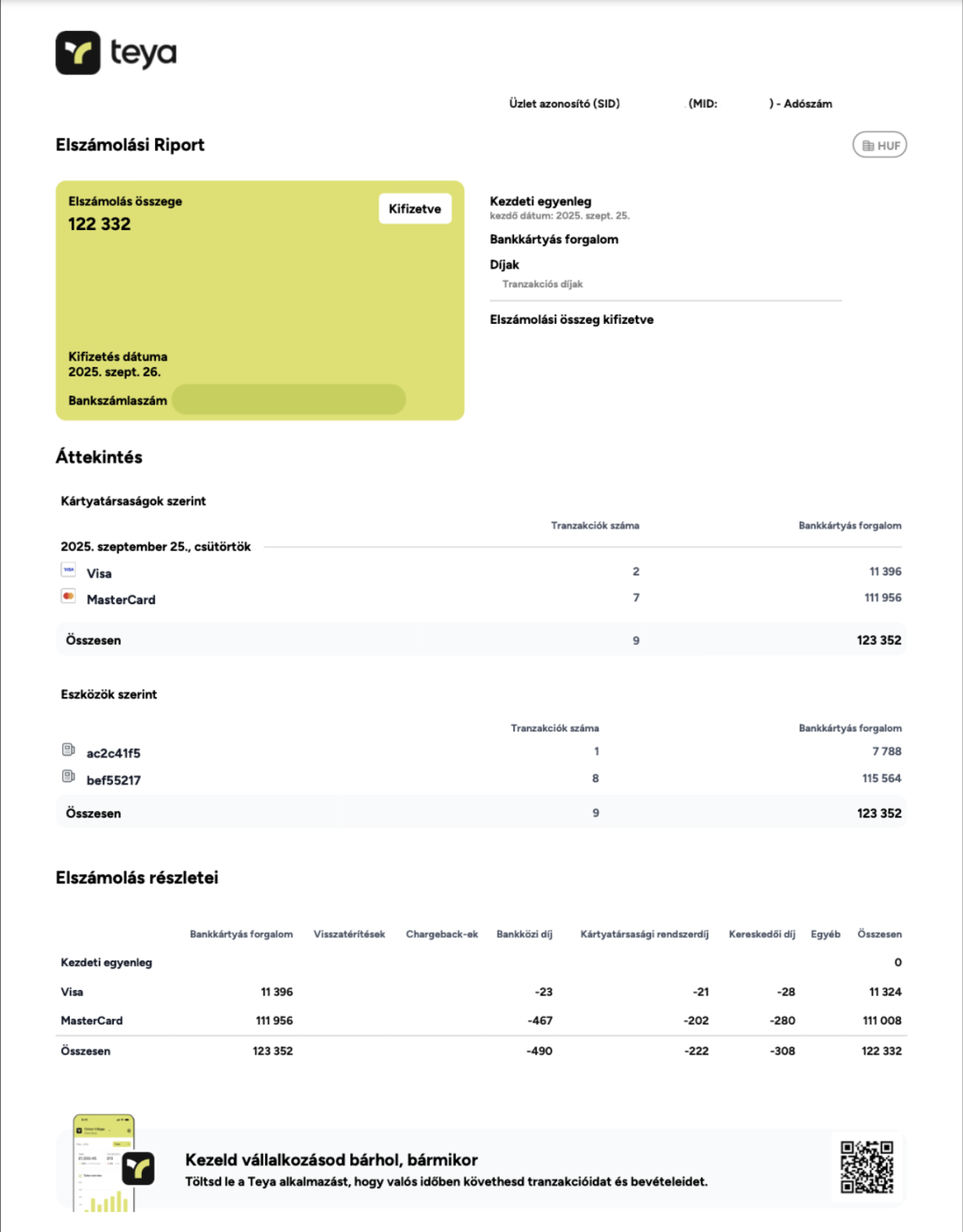
Task: Click the Elszámolási összeg kifizetve label
Action: [571, 320]
